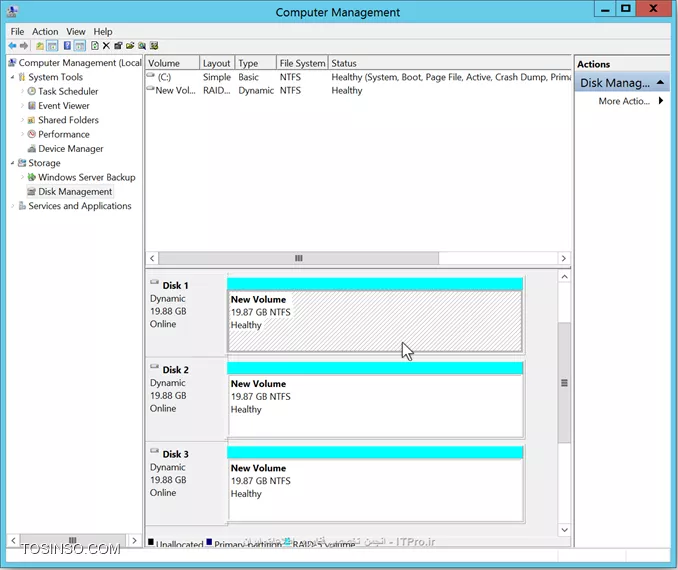This screenshot has height=570, width=678.
Task: Click the Disk 1 drive icon
Action: pyautogui.click(x=154, y=282)
